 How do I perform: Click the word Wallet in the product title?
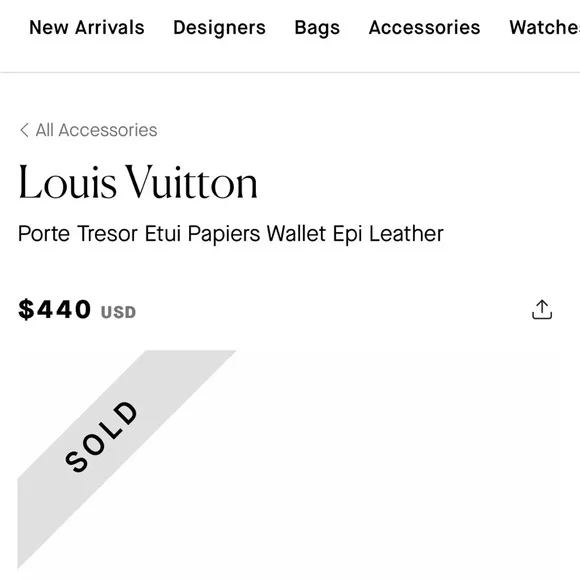click(296, 234)
